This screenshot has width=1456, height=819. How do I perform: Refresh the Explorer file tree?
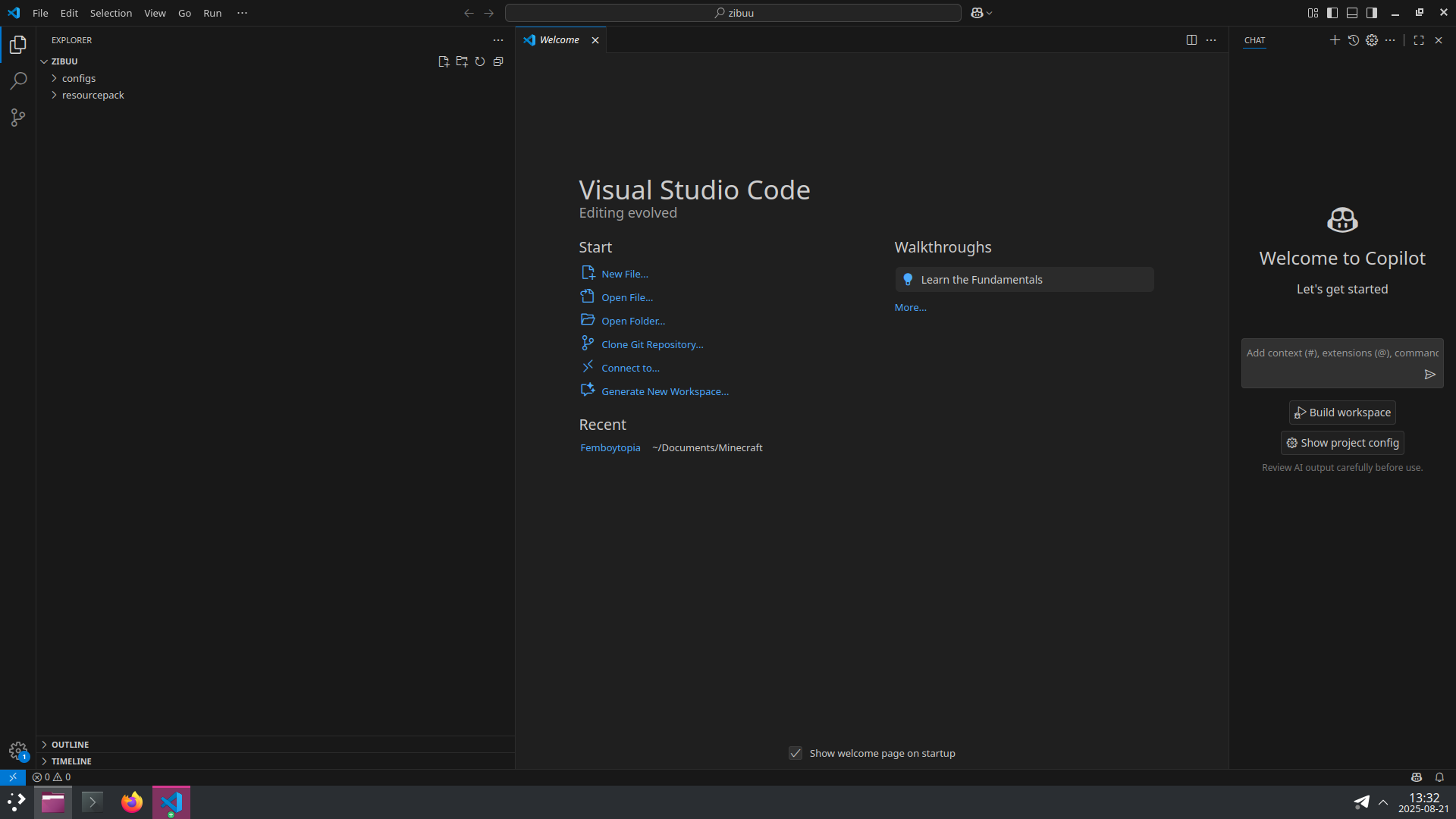coord(480,61)
